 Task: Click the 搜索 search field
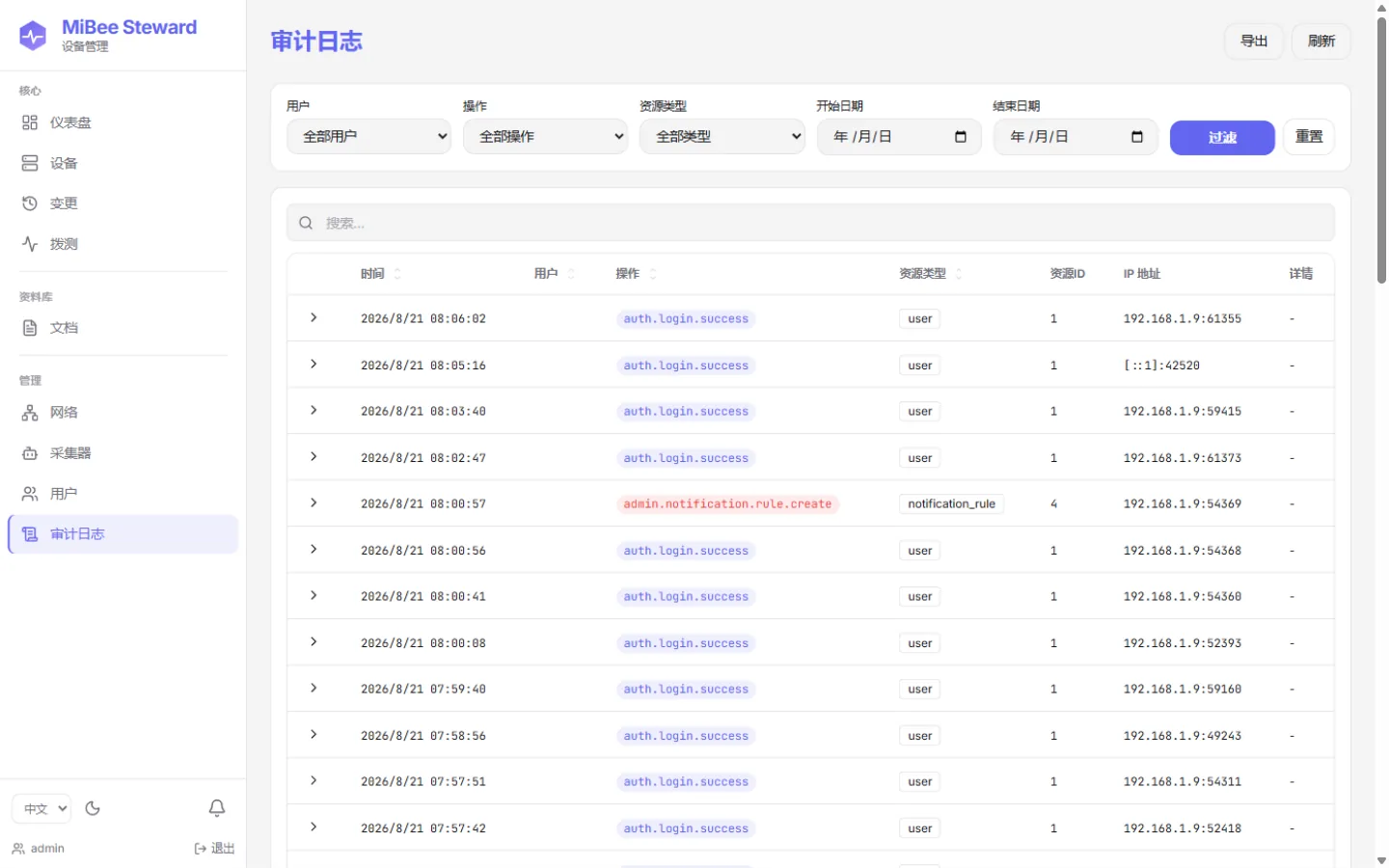click(x=810, y=223)
